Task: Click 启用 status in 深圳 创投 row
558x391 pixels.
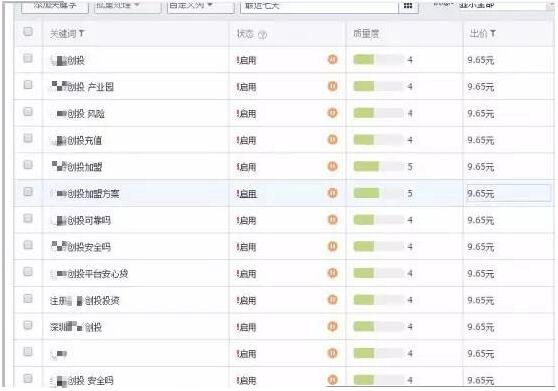Action: point(247,327)
